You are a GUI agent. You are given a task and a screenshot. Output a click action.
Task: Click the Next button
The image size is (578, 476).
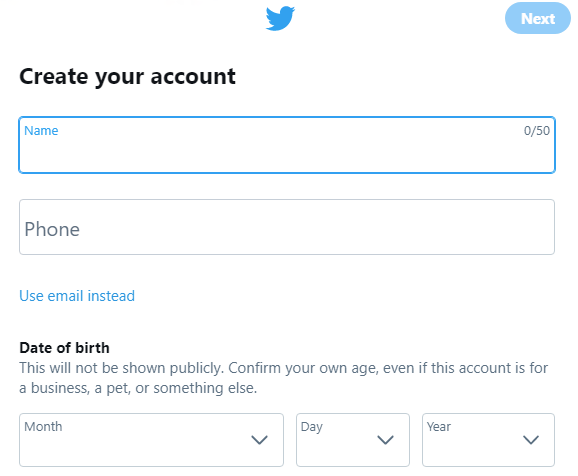point(537,18)
